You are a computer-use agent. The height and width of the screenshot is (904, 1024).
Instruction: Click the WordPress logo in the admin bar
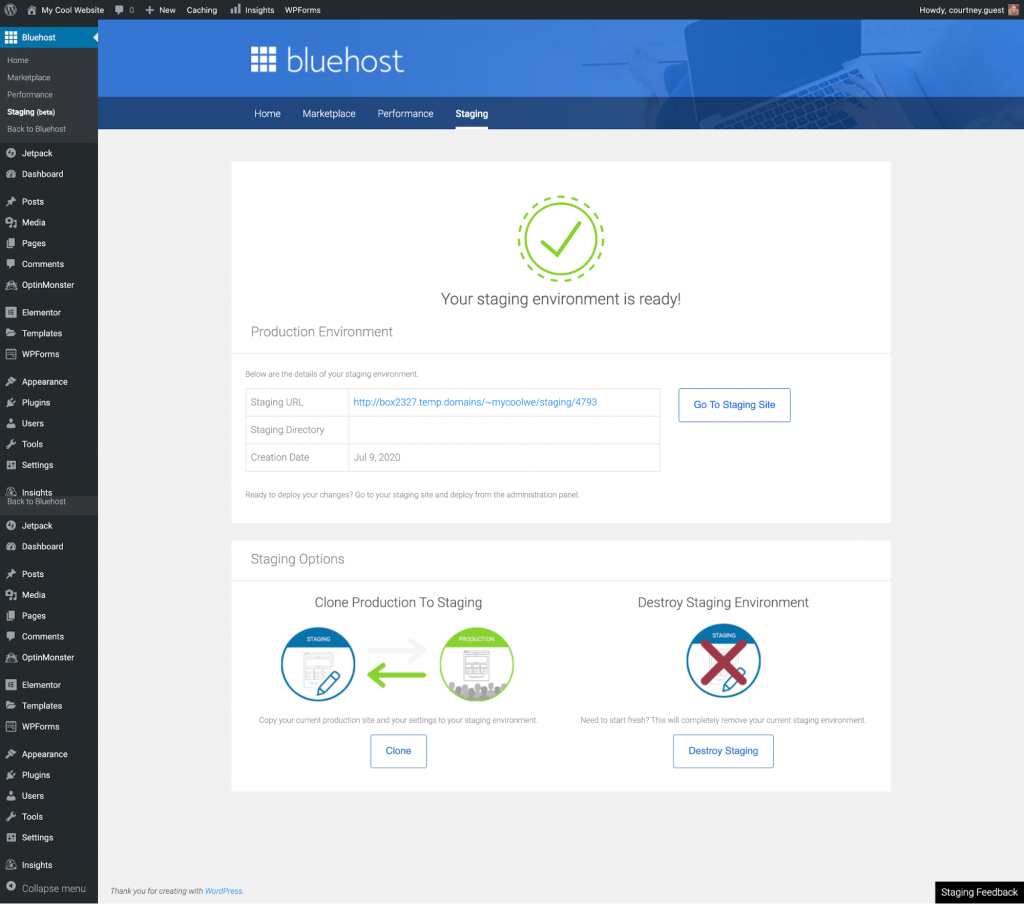click(x=11, y=10)
